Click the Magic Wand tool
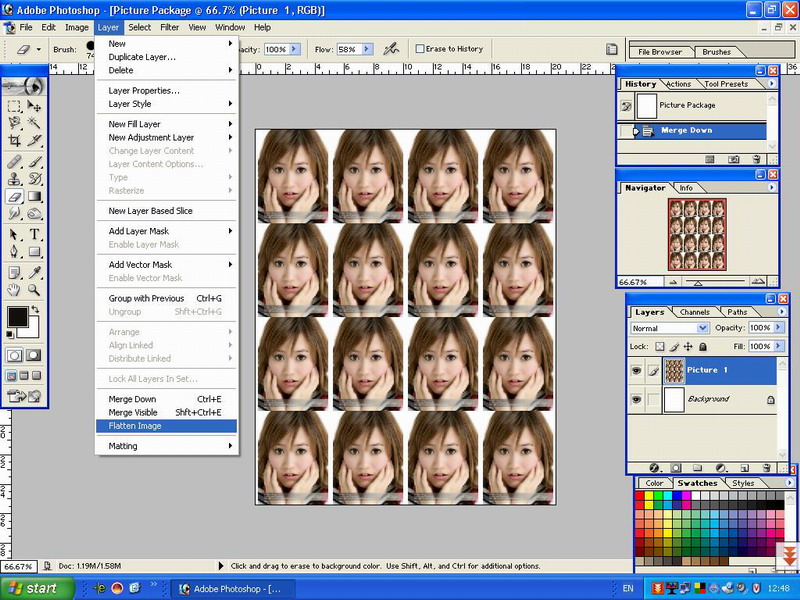This screenshot has height=600, width=800. point(34,123)
